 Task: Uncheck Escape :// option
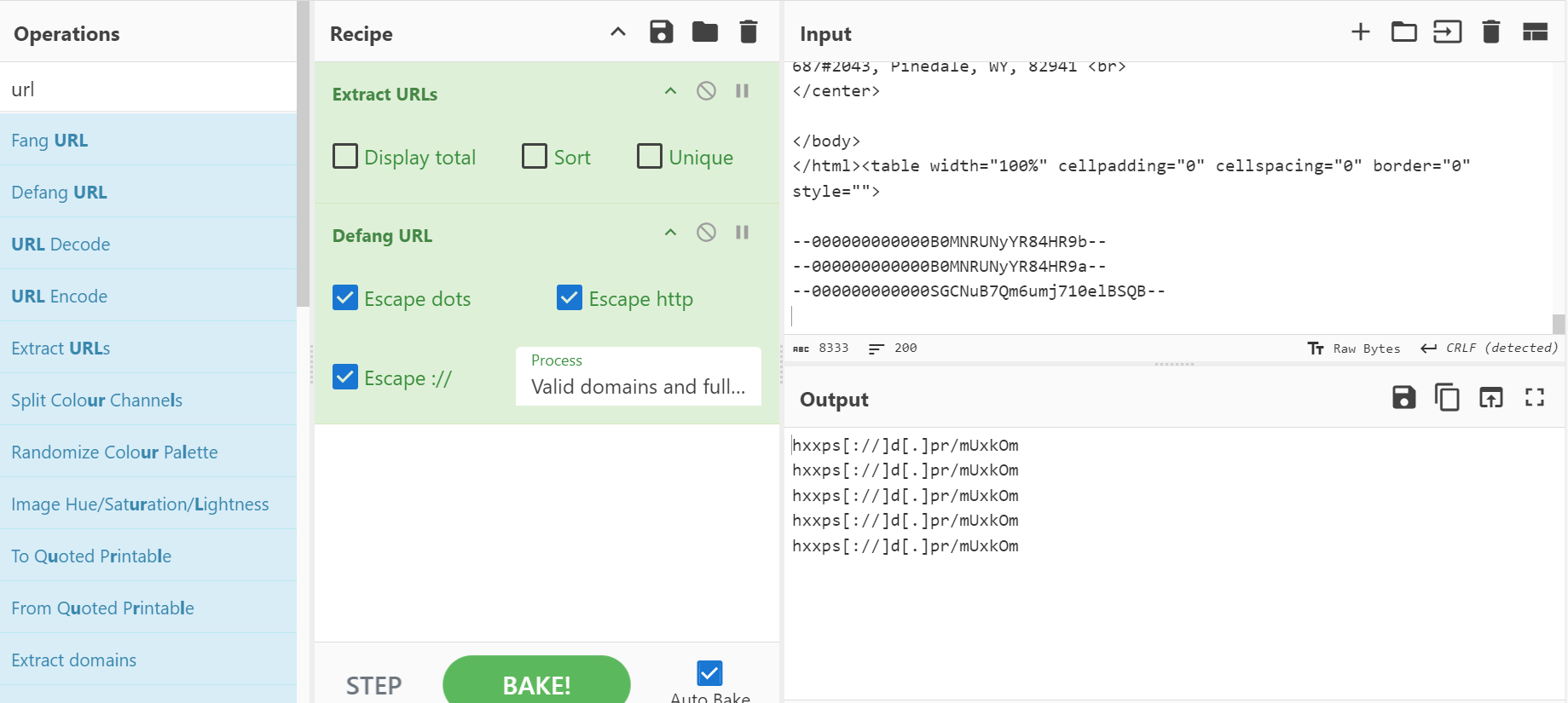345,377
